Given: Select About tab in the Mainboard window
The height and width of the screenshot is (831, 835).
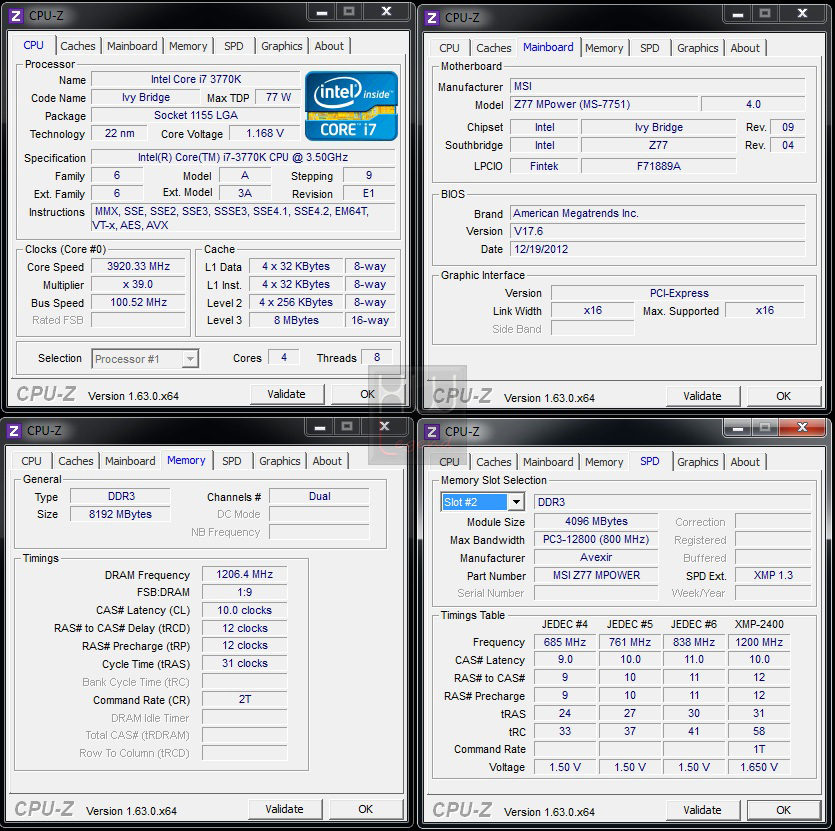Looking at the screenshot, I should coord(745,48).
